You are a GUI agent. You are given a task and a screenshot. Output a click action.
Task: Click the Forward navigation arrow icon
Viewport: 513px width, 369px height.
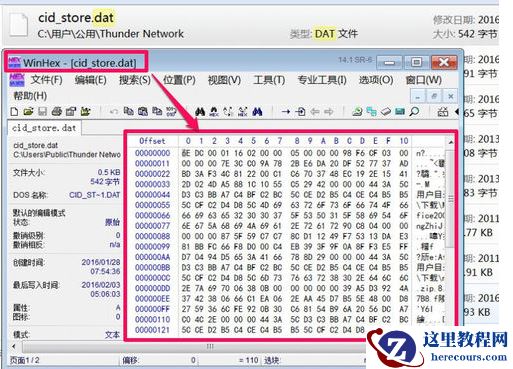[329, 112]
